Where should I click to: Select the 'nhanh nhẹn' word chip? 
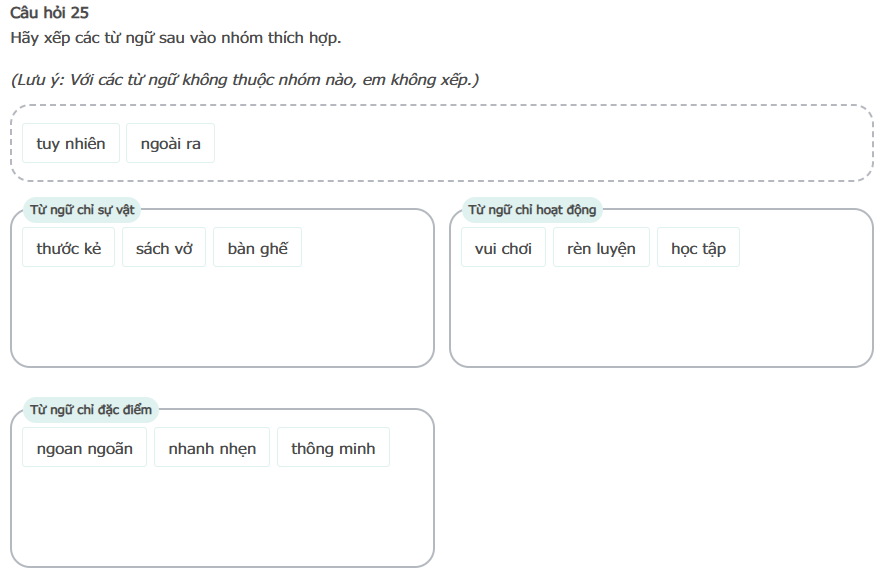[x=212, y=448]
